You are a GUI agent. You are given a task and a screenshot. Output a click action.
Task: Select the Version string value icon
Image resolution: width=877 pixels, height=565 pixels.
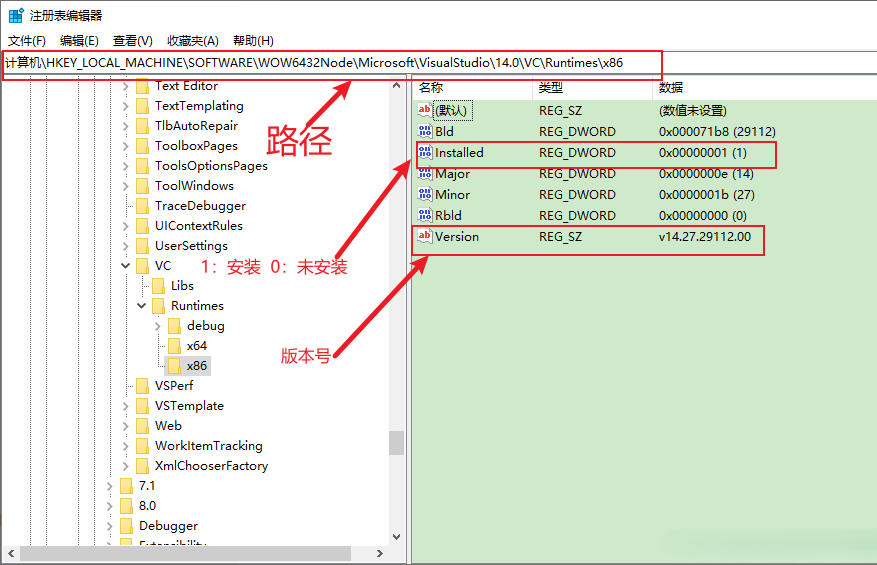[425, 236]
